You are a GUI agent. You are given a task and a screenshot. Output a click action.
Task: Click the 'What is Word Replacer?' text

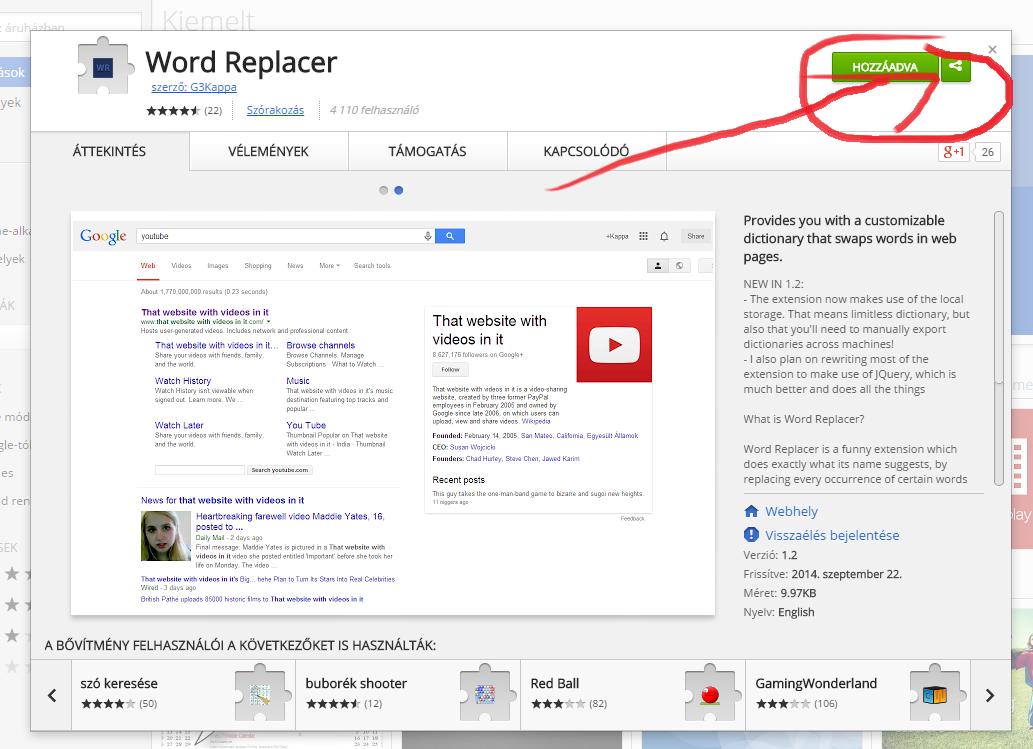pyautogui.click(x=804, y=419)
